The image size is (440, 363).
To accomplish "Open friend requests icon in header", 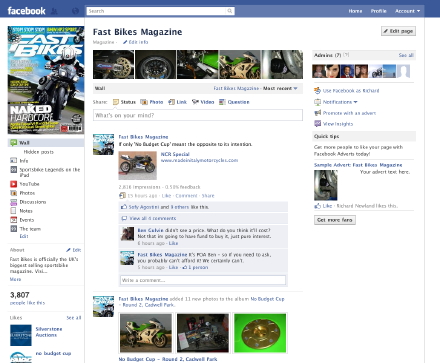I will [x=54, y=11].
